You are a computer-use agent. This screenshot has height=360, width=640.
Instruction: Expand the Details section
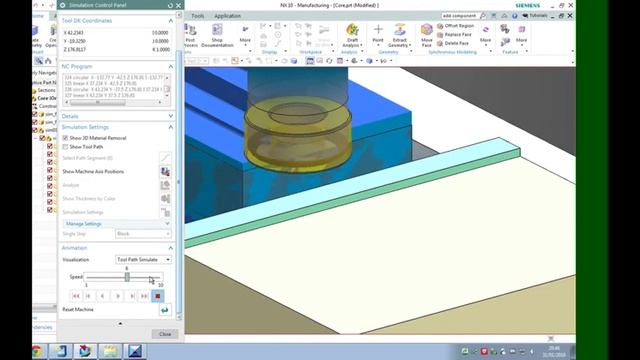pos(171,116)
